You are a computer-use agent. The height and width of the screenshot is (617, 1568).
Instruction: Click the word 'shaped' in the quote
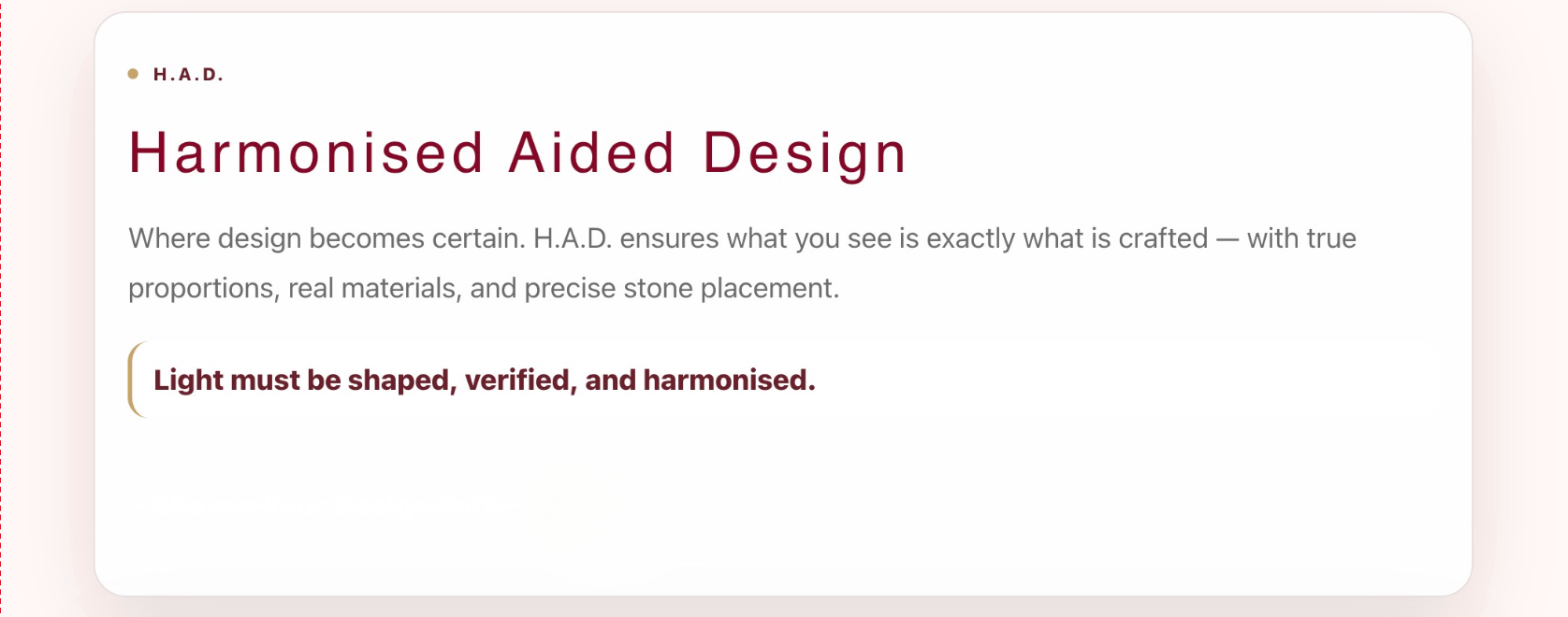(401, 380)
